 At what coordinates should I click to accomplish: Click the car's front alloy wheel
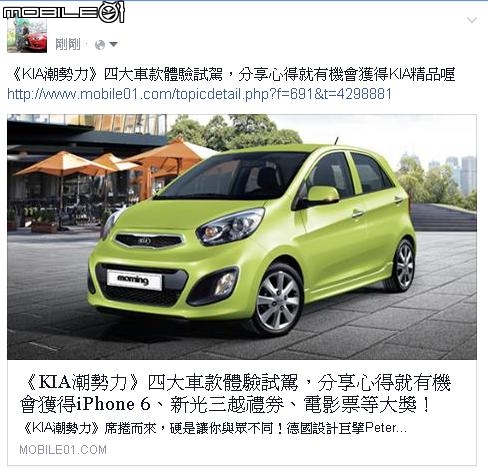[278, 300]
